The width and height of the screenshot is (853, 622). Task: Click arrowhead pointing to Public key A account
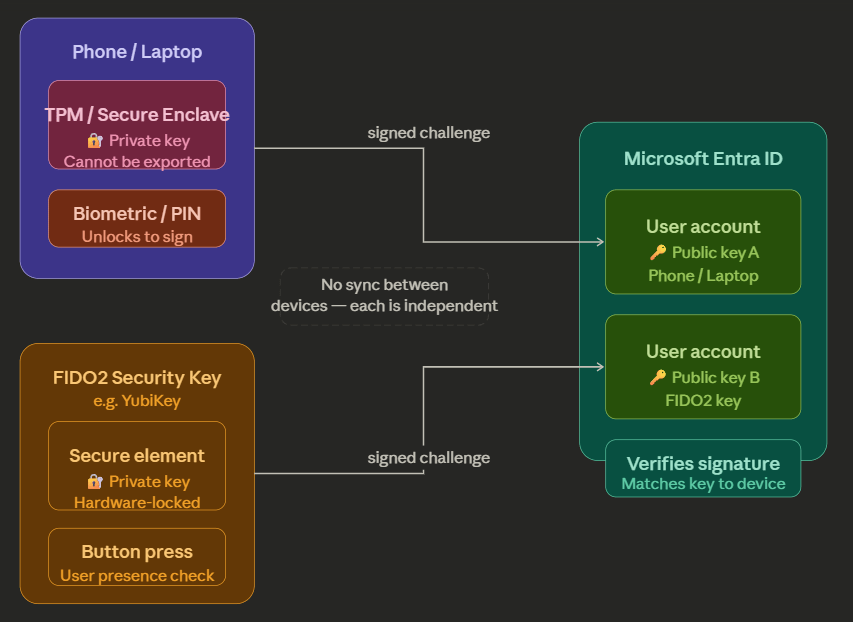click(600, 242)
